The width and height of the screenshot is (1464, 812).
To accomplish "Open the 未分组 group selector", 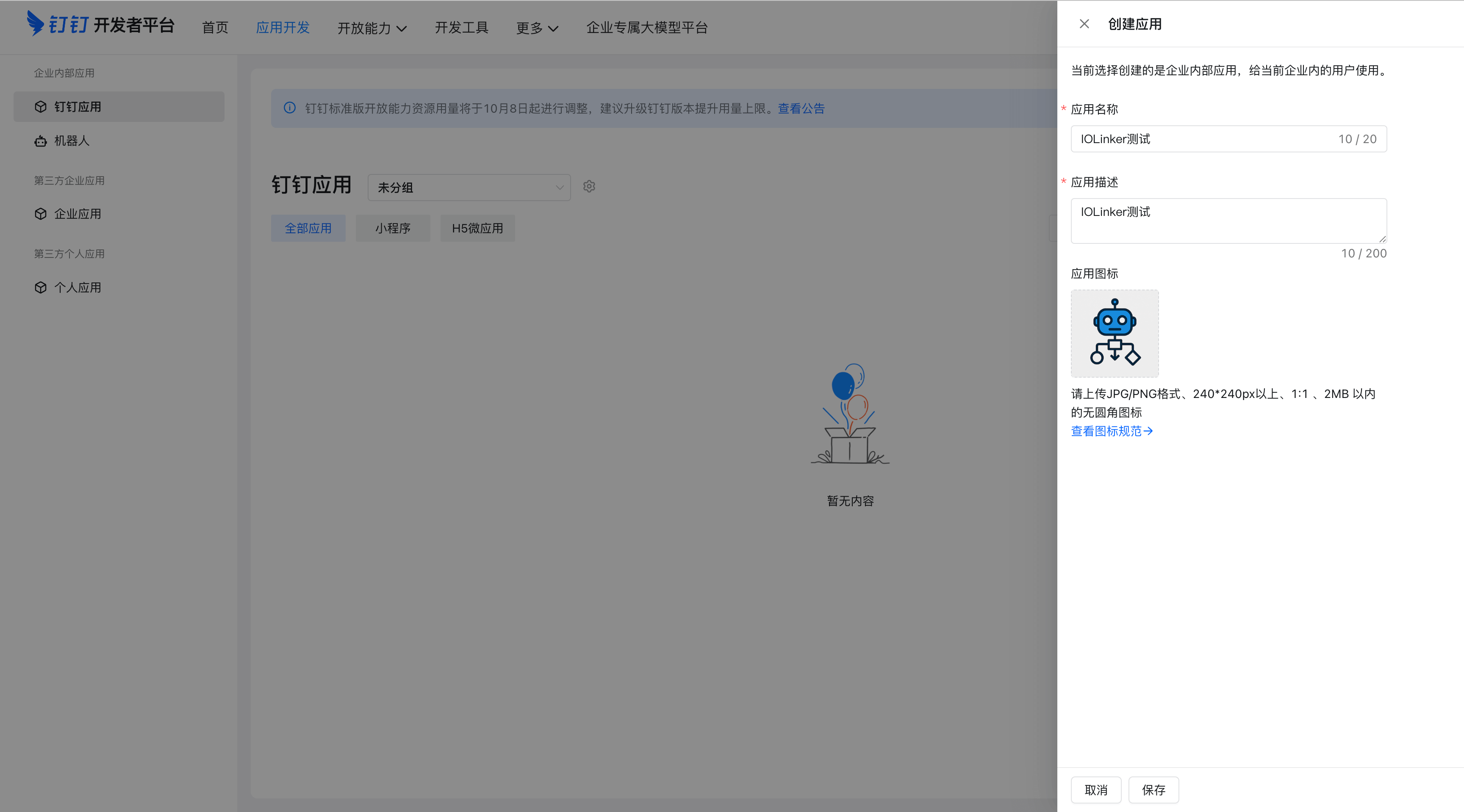I will (x=469, y=187).
